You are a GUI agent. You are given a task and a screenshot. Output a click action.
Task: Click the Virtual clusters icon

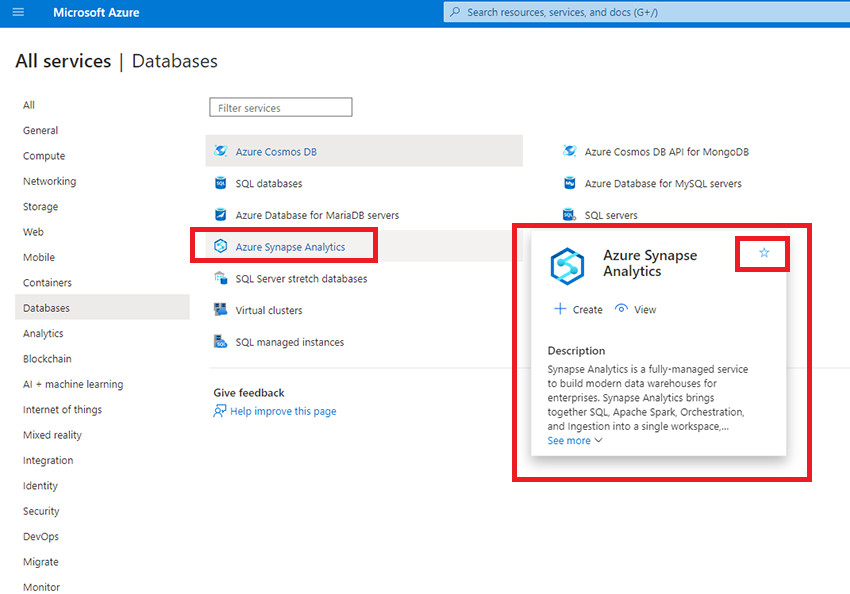point(221,310)
